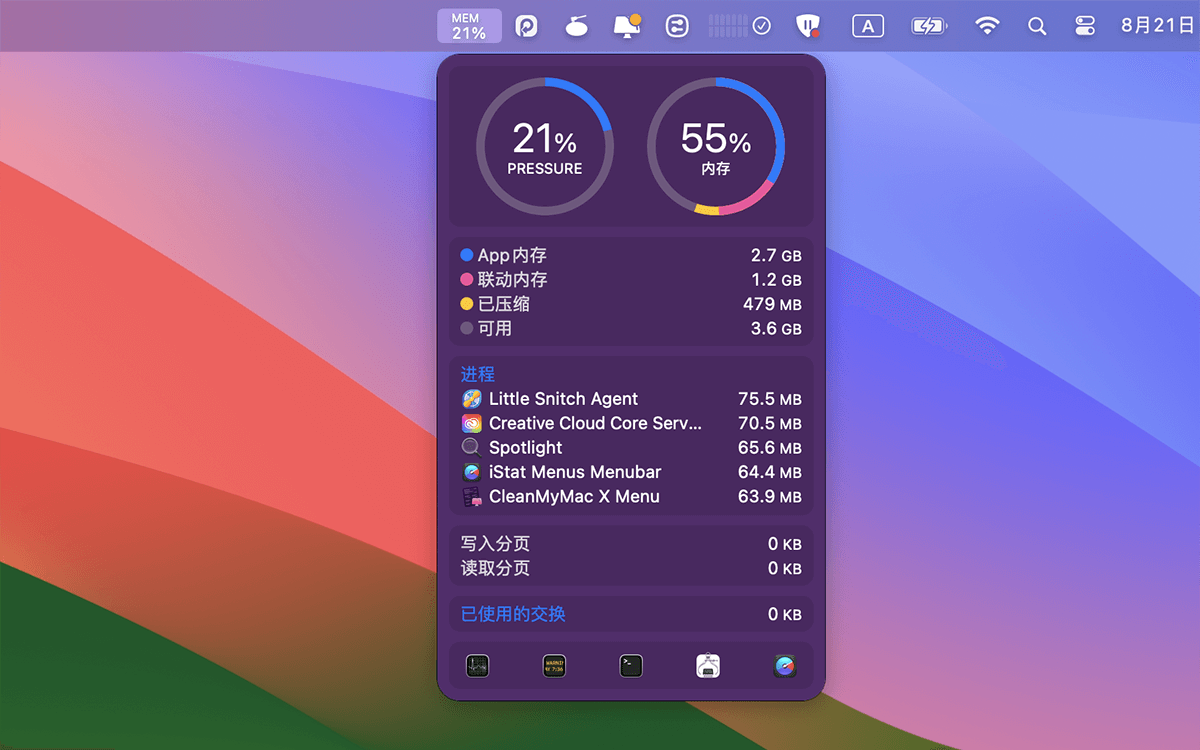Select the Creative Cloud Core Service process

pos(595,423)
